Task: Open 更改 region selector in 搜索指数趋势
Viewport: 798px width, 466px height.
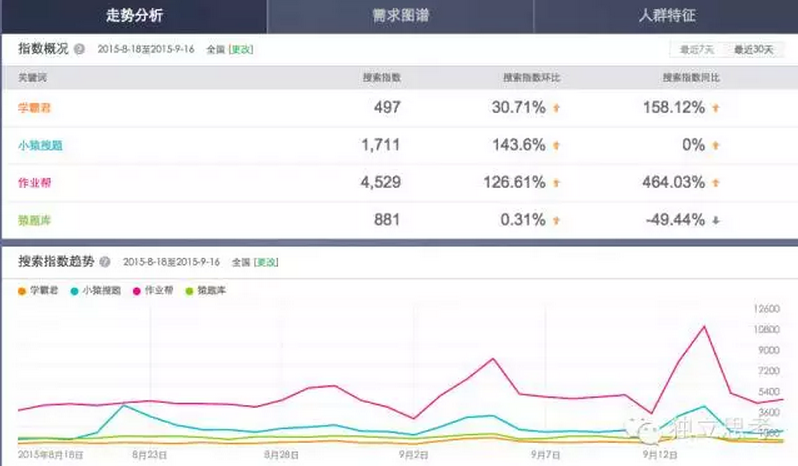Action: pos(265,262)
